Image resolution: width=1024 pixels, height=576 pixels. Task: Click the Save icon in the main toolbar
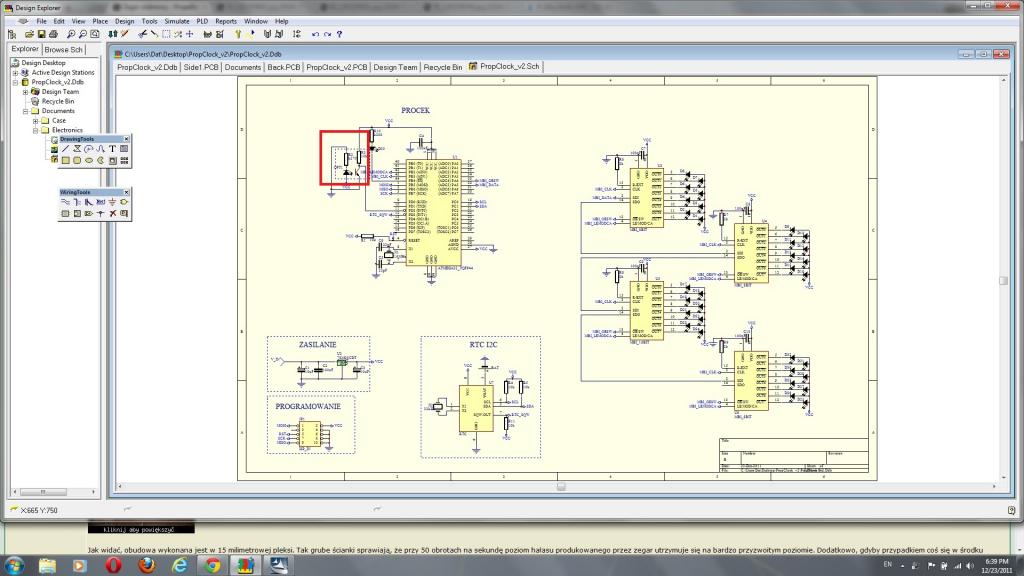[x=41, y=33]
